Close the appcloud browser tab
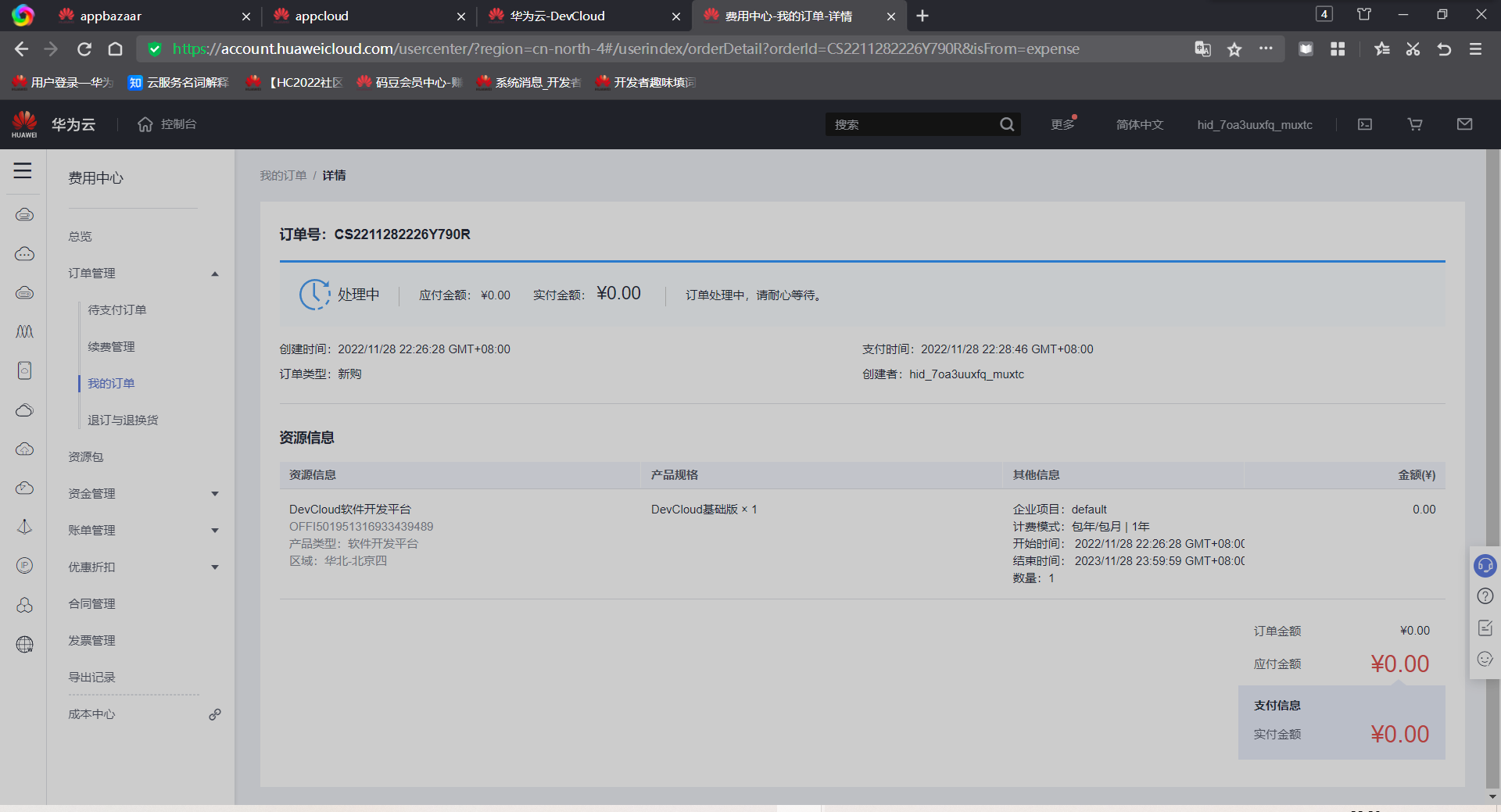This screenshot has height=812, width=1501. 461,16
